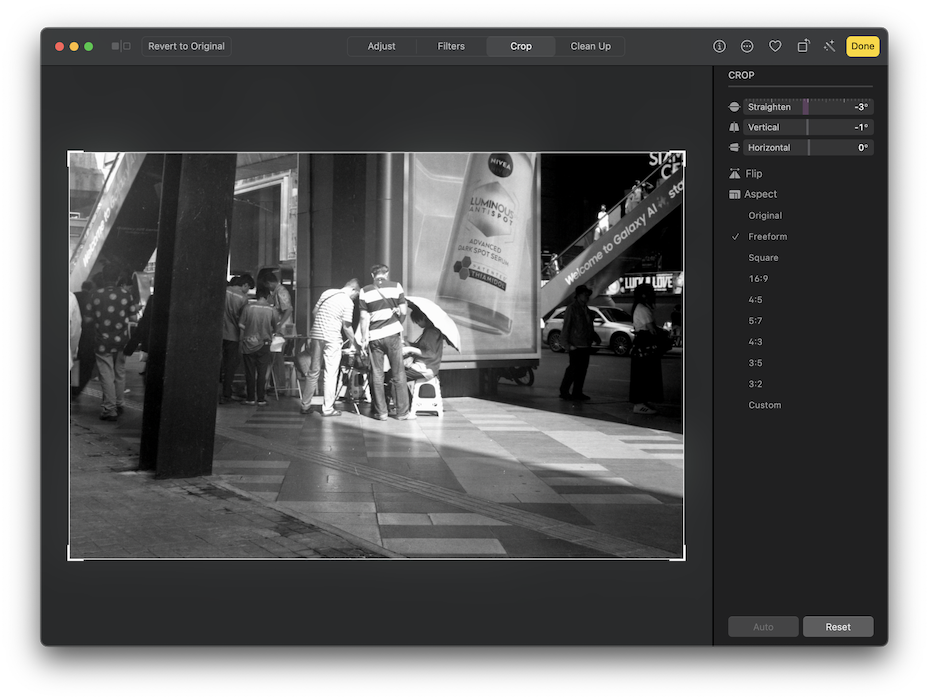Choose the Square aspect ratio
Screen dimensions: 929x700
click(x=763, y=257)
